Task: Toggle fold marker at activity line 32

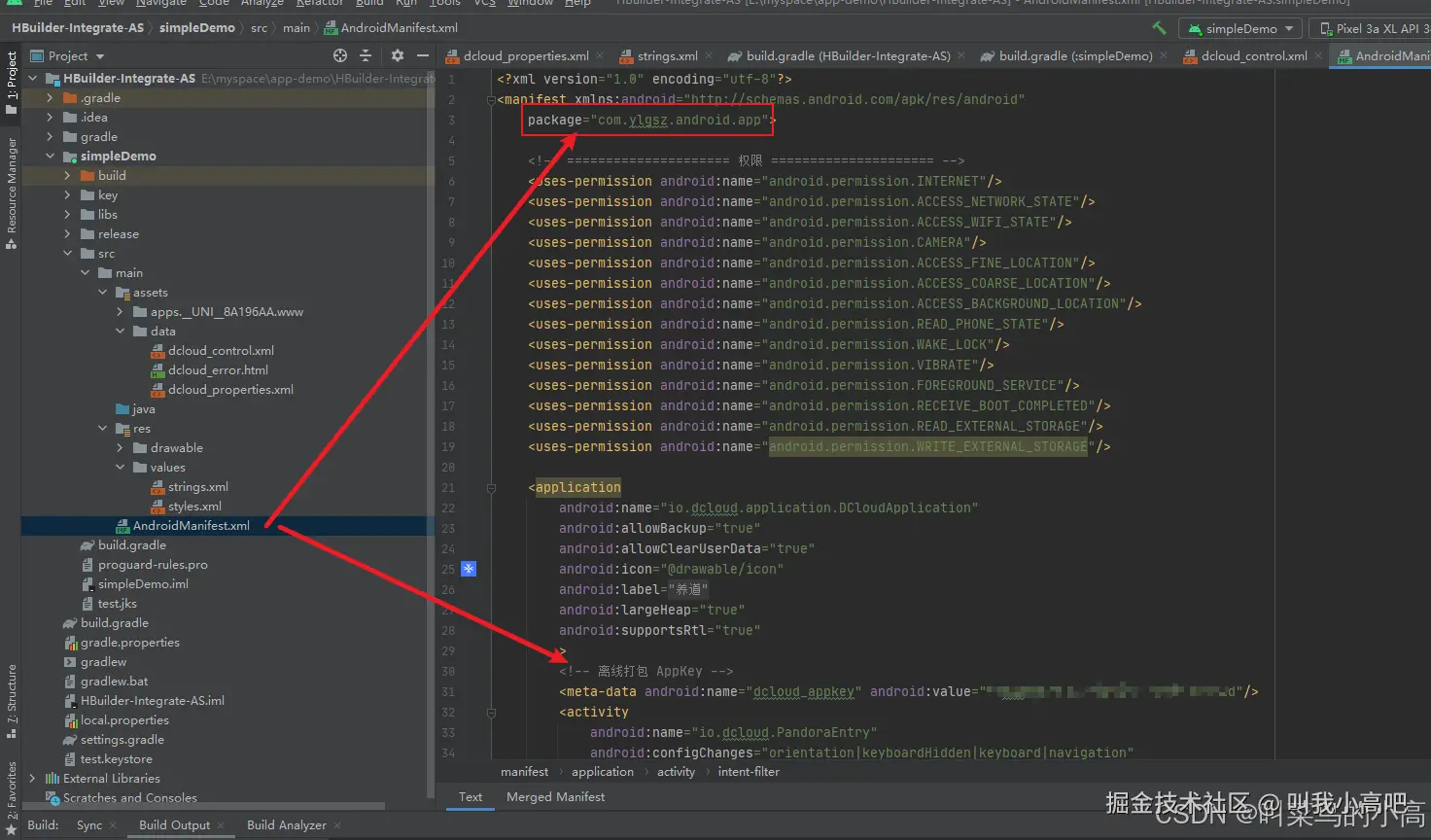Action: [x=491, y=713]
